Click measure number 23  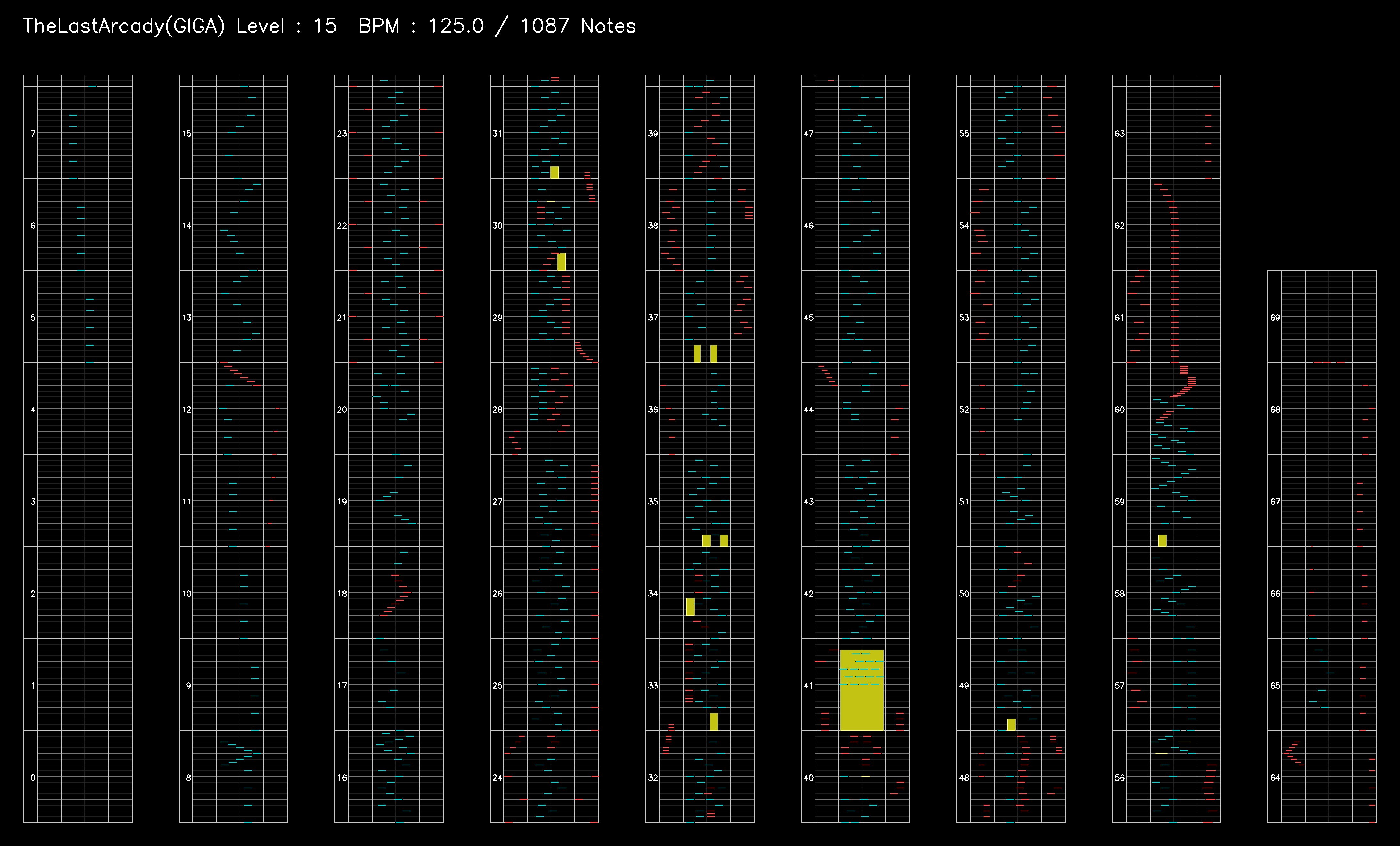coord(342,134)
